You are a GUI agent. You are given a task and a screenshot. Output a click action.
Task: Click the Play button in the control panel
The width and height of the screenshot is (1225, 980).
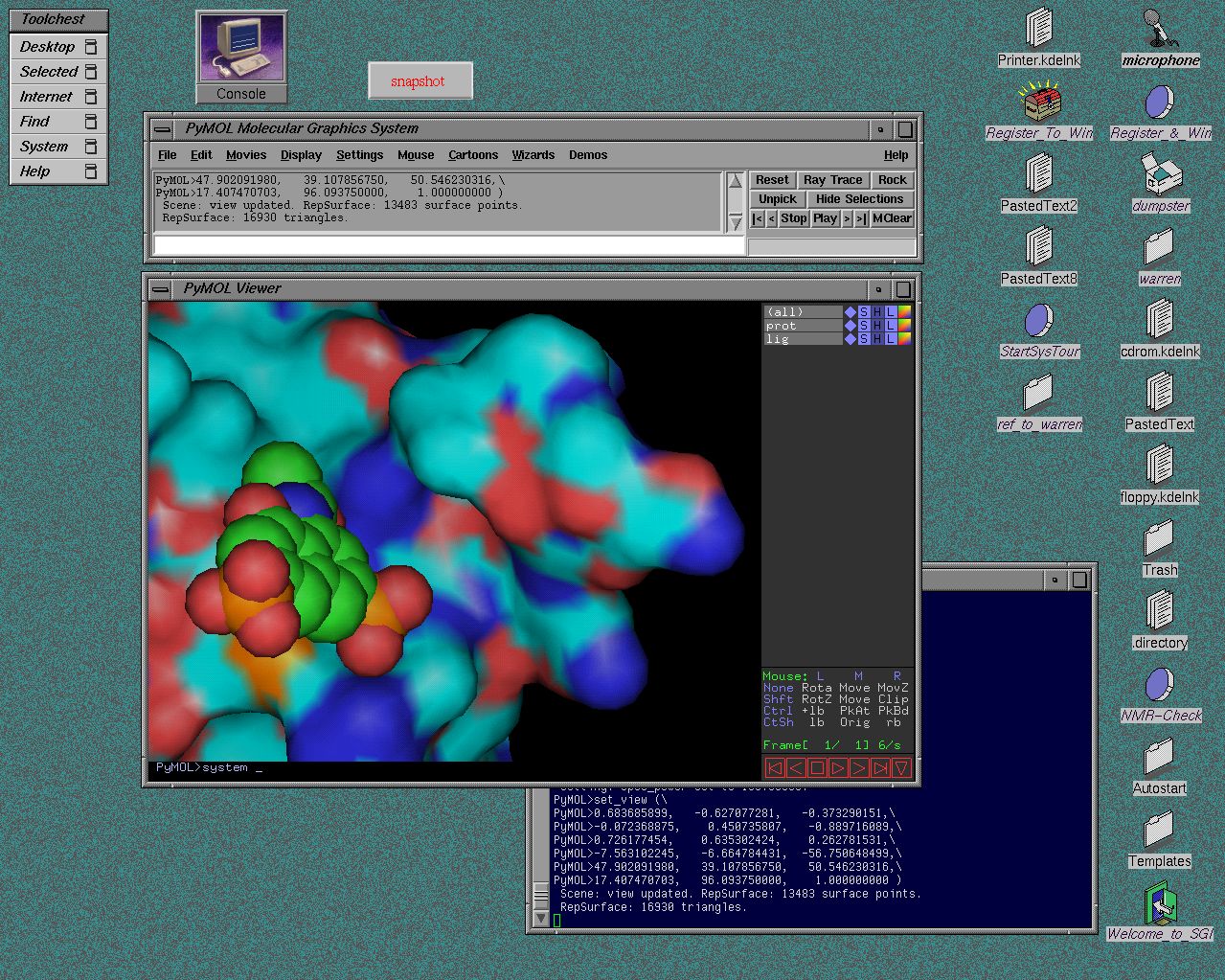click(x=826, y=218)
